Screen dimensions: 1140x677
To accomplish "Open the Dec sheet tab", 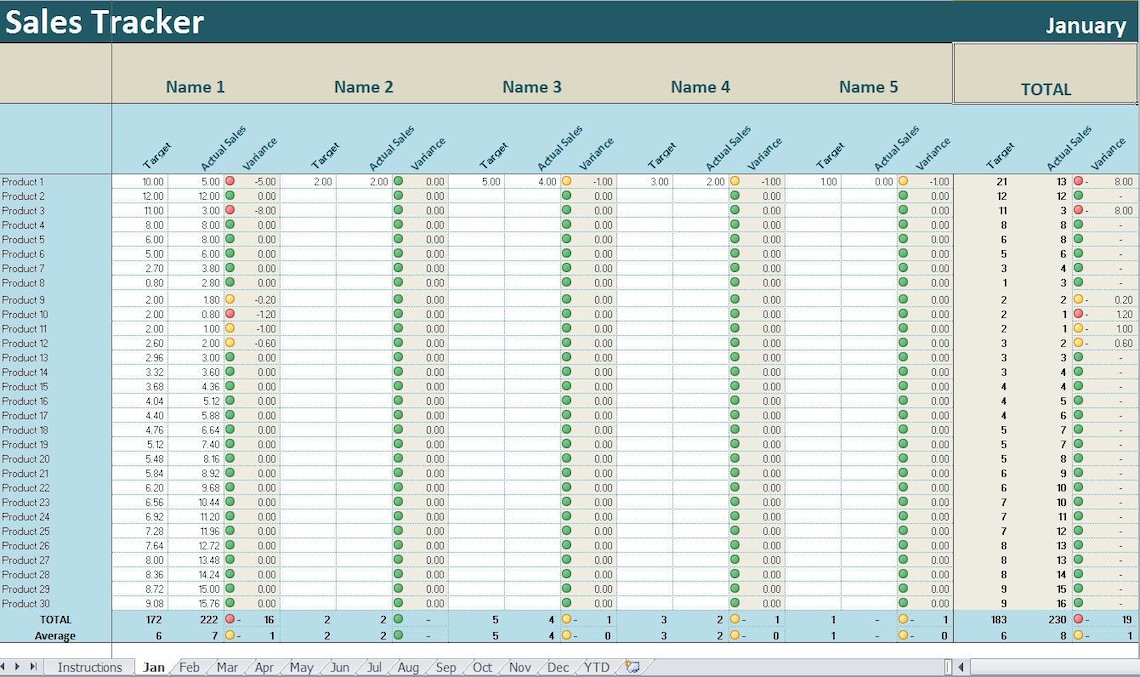I will (557, 666).
